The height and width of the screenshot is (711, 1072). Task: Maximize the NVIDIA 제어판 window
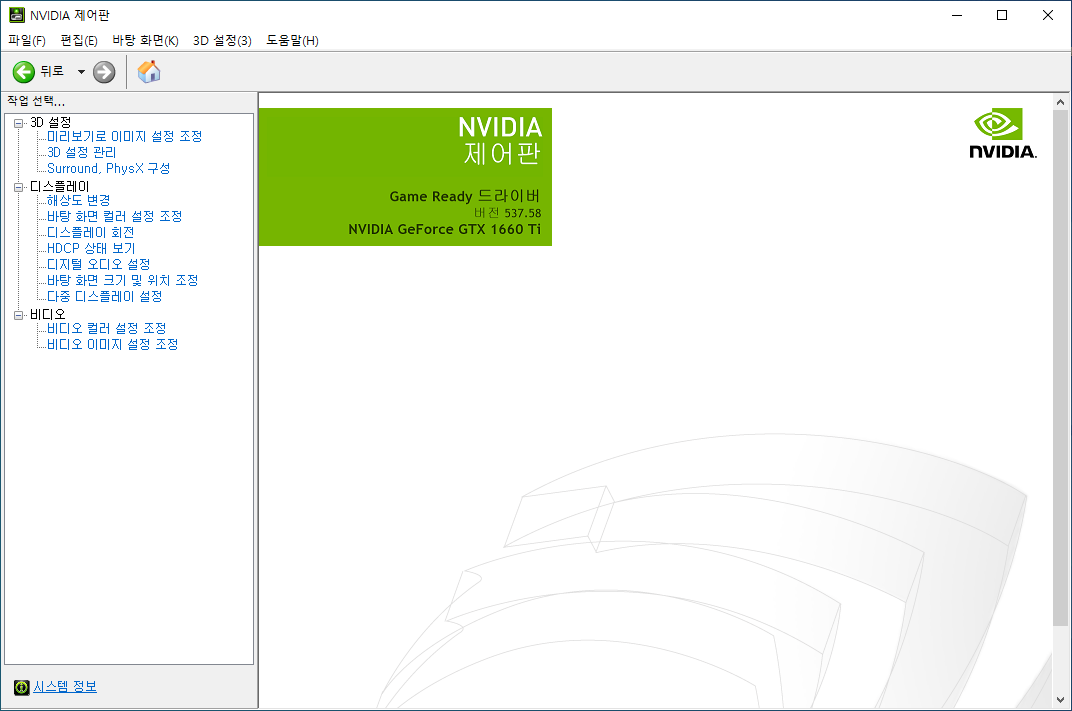1002,15
